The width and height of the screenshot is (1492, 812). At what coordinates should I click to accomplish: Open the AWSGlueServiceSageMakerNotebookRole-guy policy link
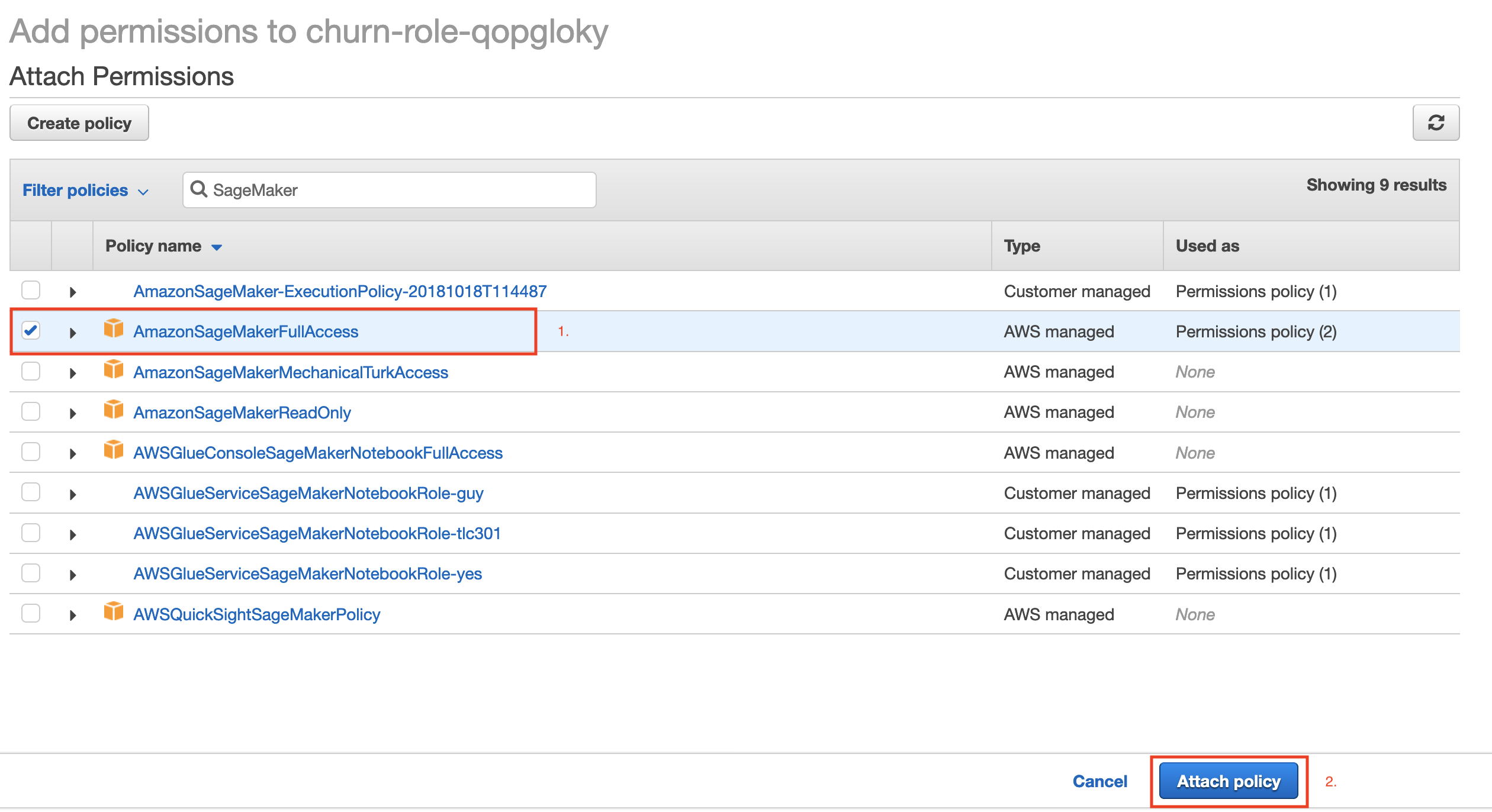pyautogui.click(x=308, y=493)
